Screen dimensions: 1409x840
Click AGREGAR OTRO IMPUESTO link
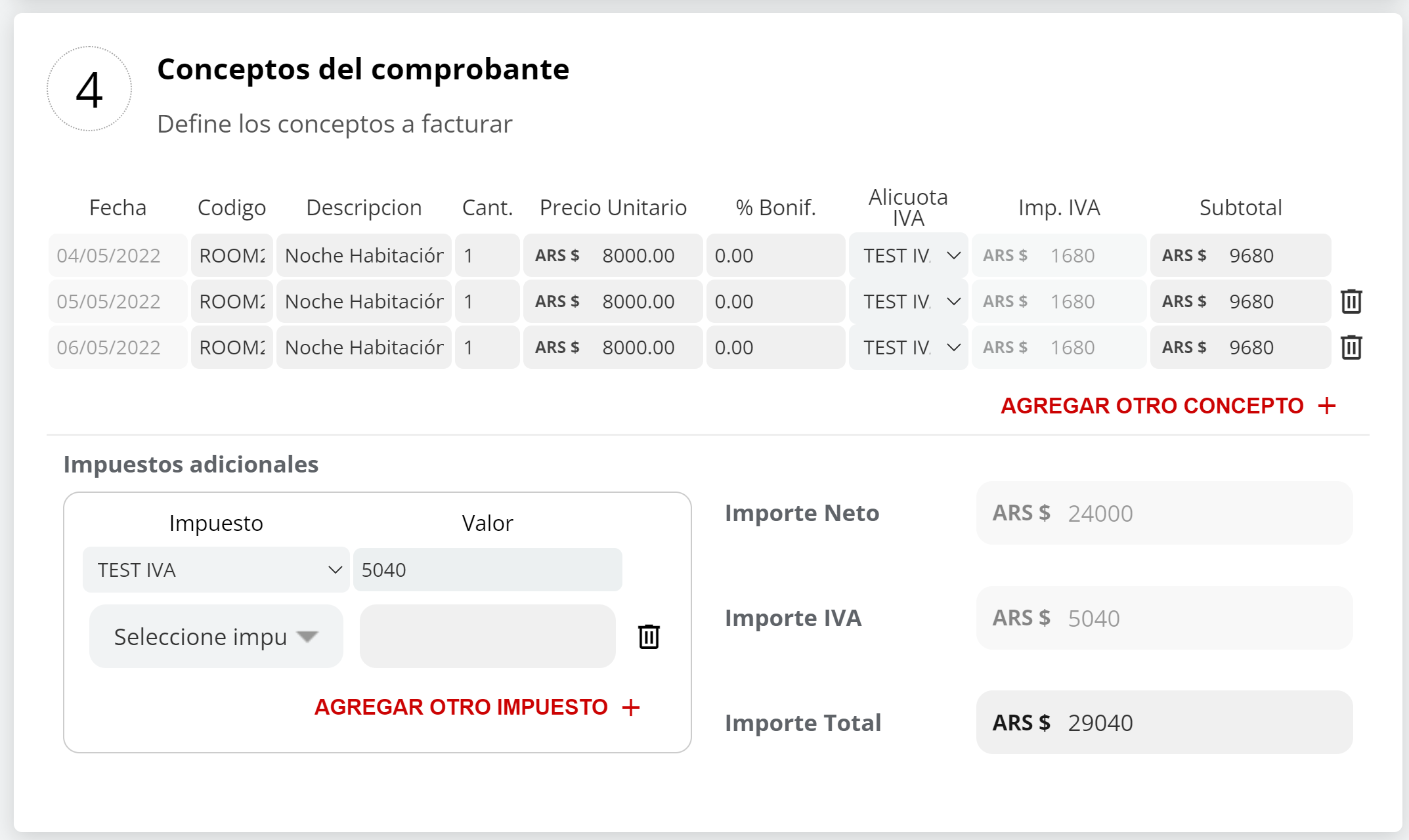(x=461, y=707)
